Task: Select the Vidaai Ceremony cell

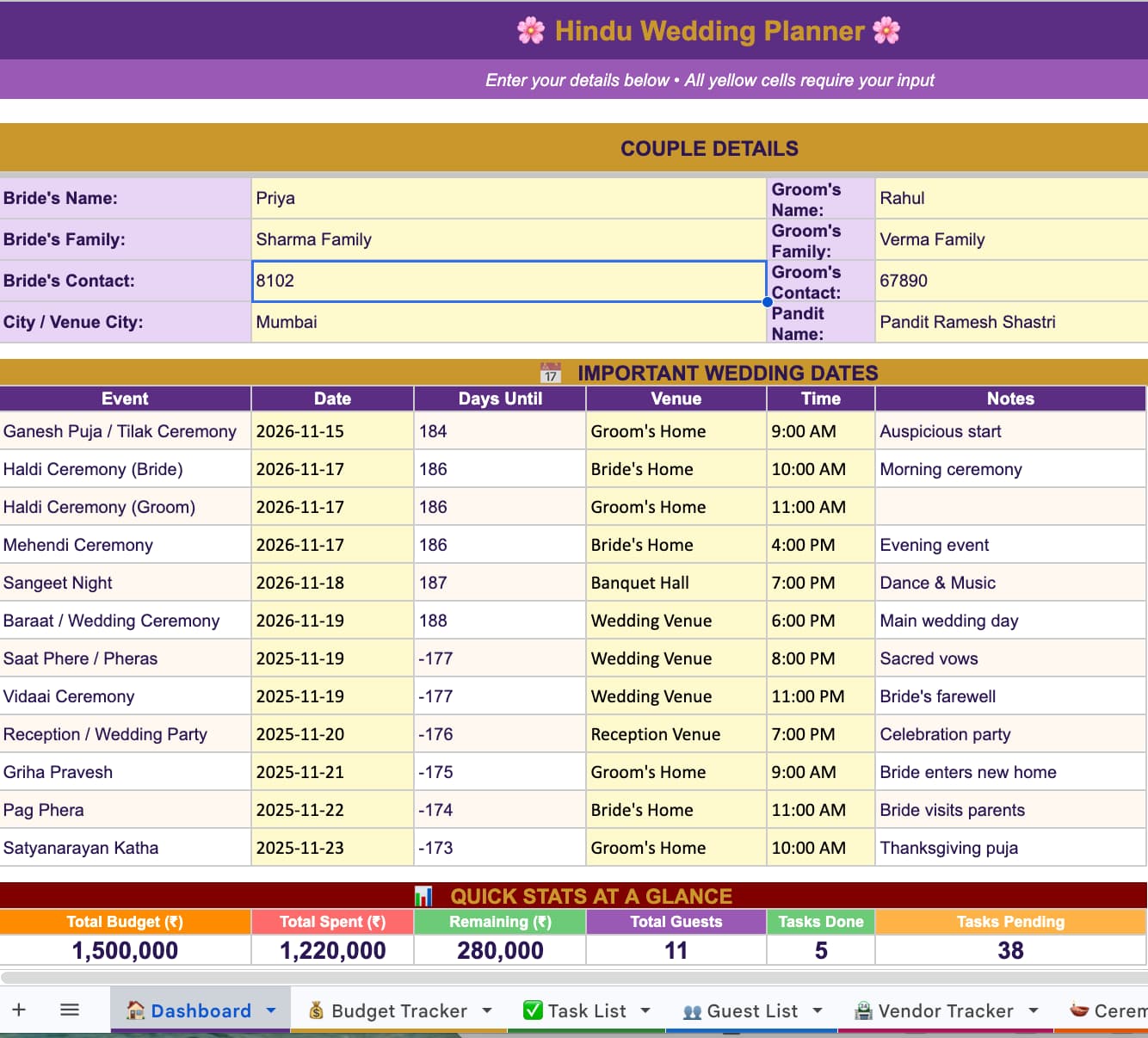Action: point(126,696)
